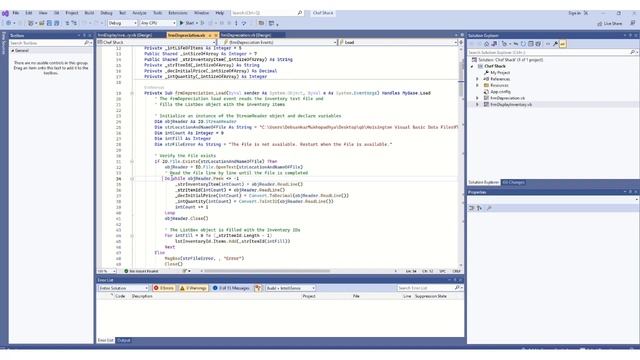Collapse the If IO.File.Exists block outline
This screenshot has height=360, width=640.
click(x=132, y=162)
